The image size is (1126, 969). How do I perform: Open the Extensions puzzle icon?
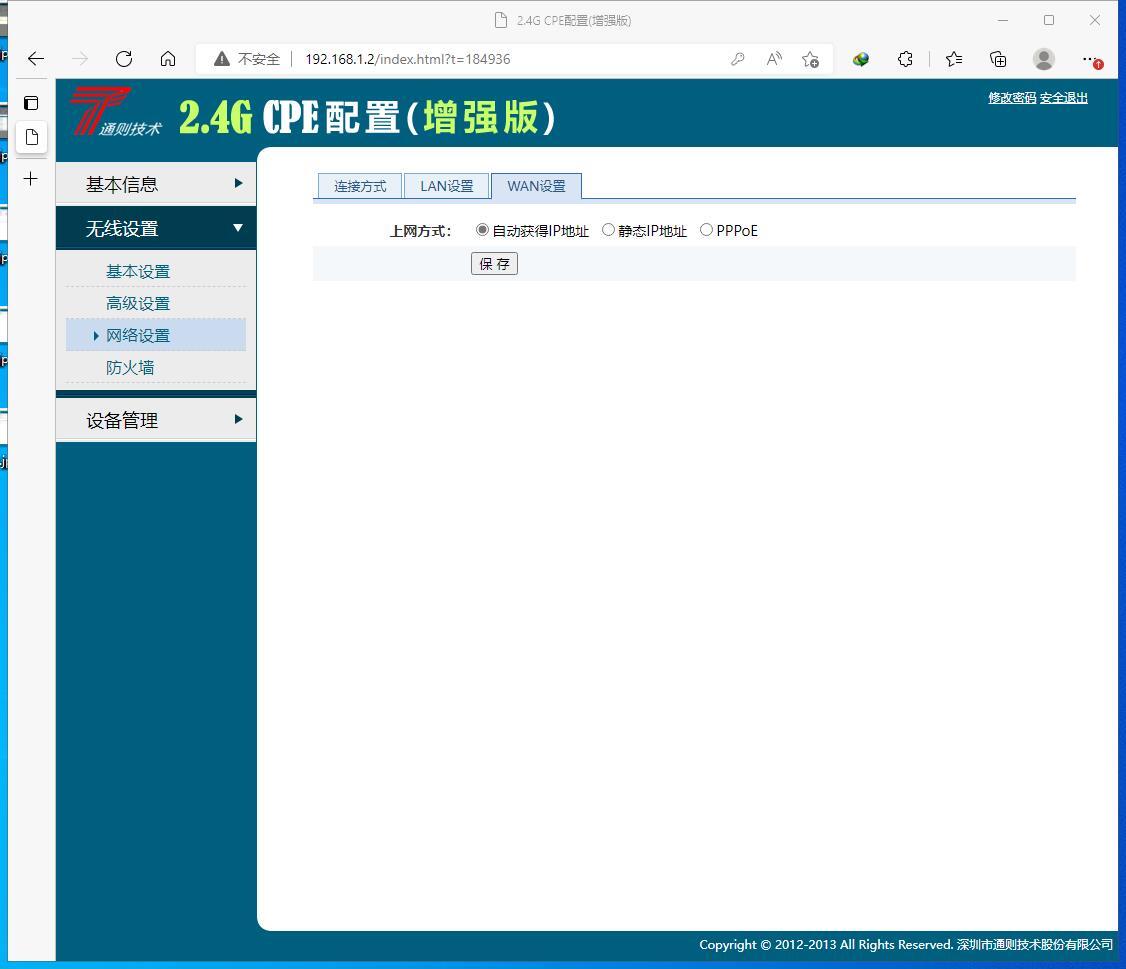coord(905,59)
